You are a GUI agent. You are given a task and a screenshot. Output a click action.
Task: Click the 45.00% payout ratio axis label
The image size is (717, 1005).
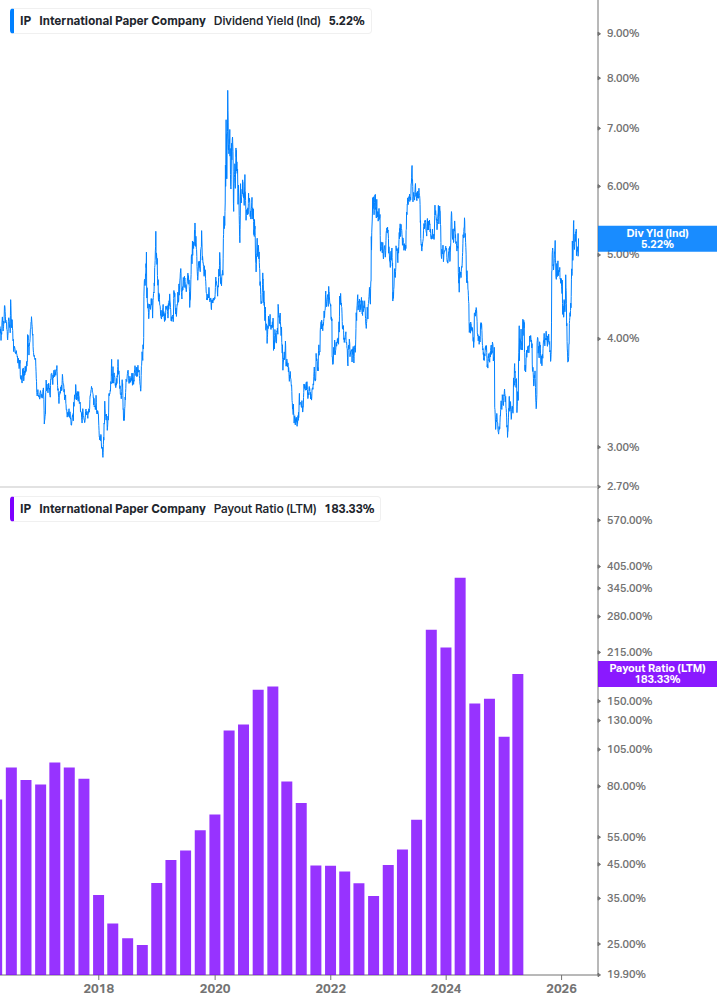[626, 865]
